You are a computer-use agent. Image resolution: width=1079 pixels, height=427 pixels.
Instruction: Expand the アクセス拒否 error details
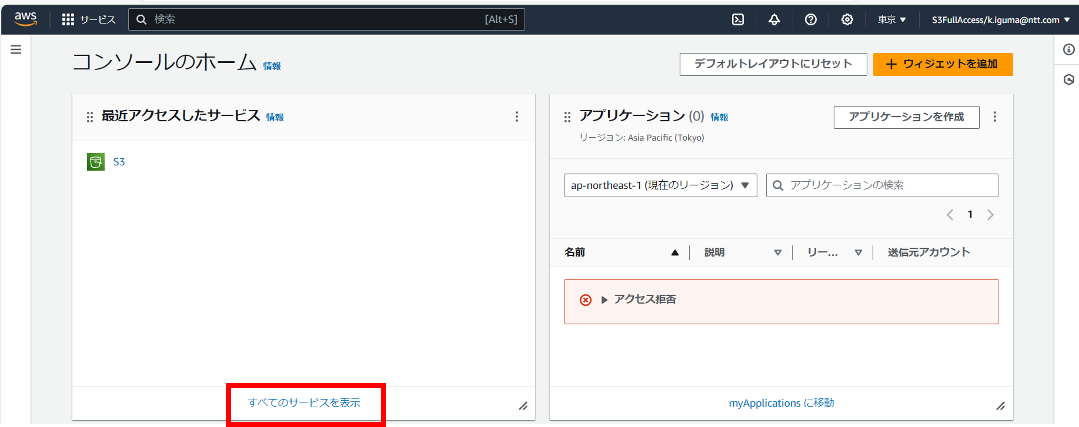(x=605, y=300)
